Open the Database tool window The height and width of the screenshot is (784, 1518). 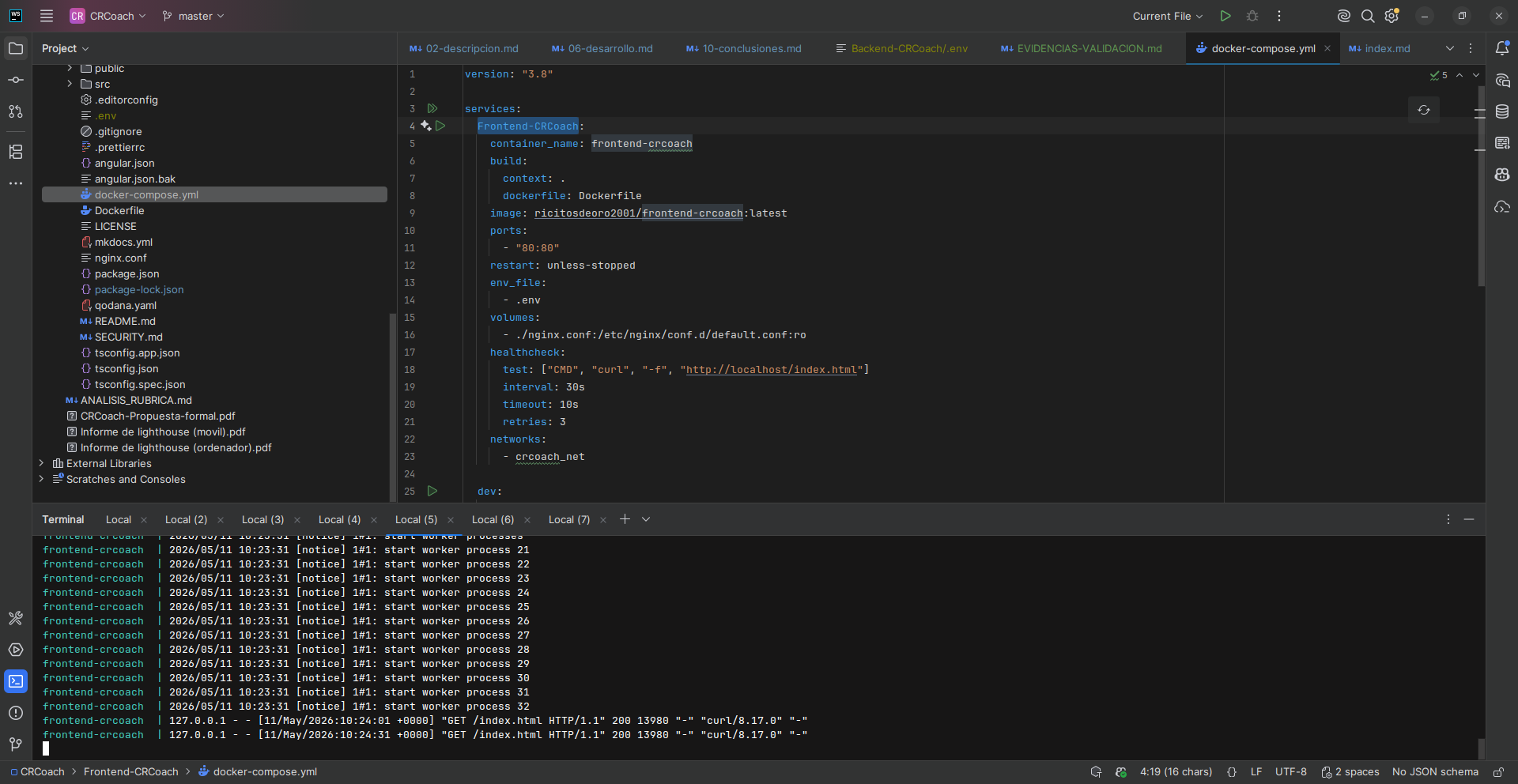point(1502,111)
